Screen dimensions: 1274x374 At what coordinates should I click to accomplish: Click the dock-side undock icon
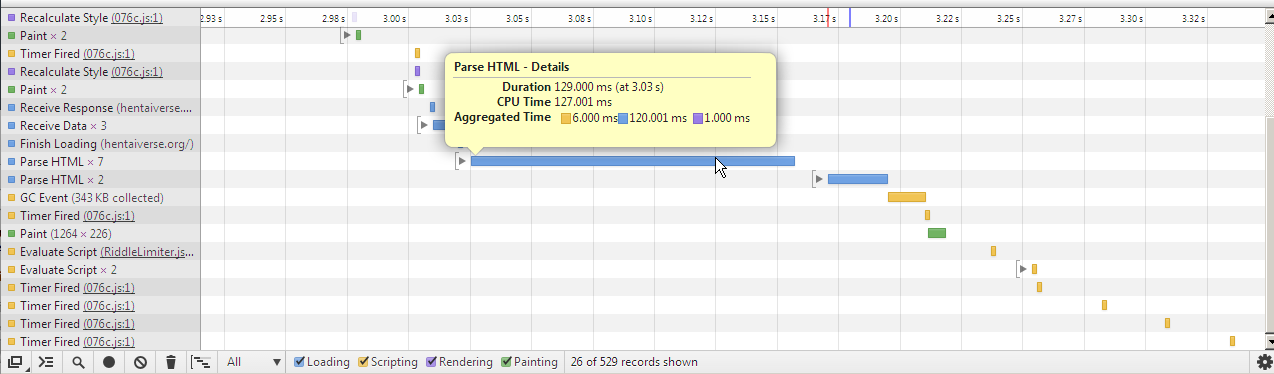pyautogui.click(x=14, y=362)
